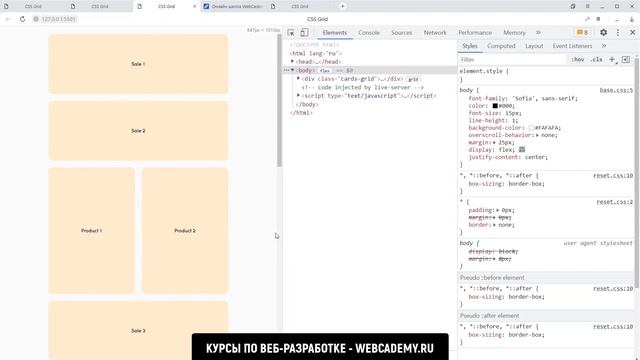Click the issues counter badge showing 8

[582, 33]
